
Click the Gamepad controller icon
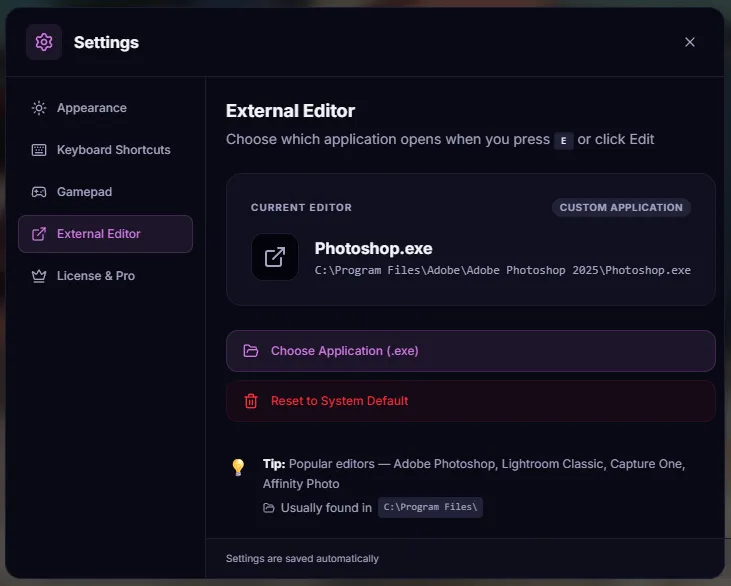[39, 192]
